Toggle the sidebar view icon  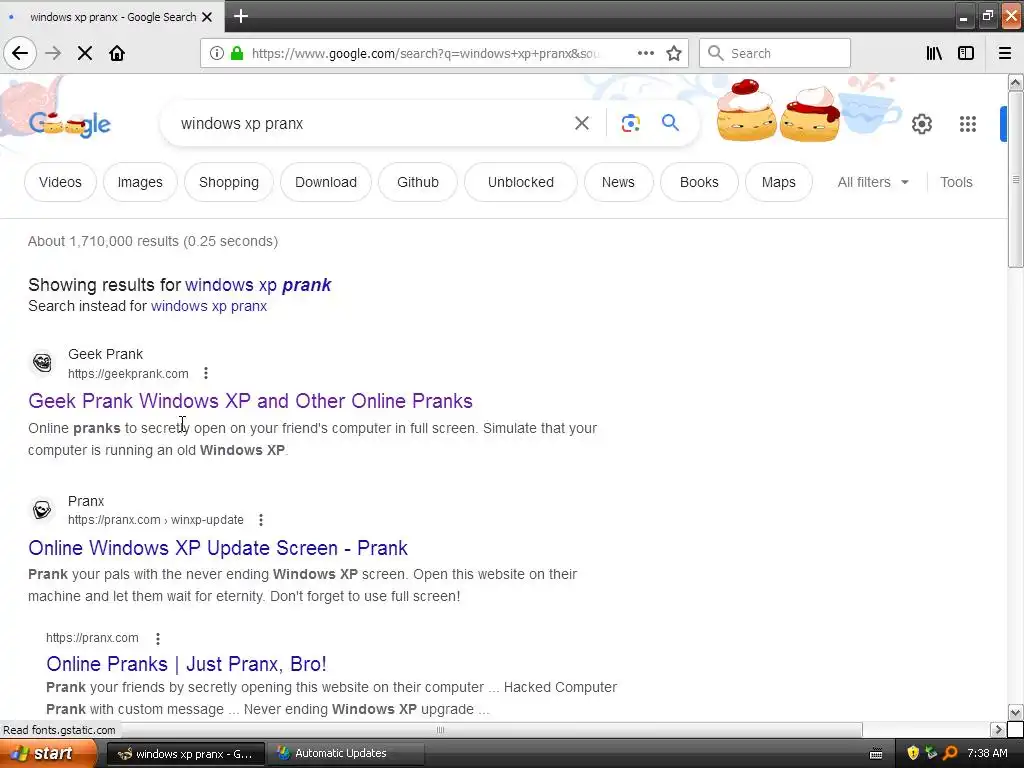coord(966,53)
